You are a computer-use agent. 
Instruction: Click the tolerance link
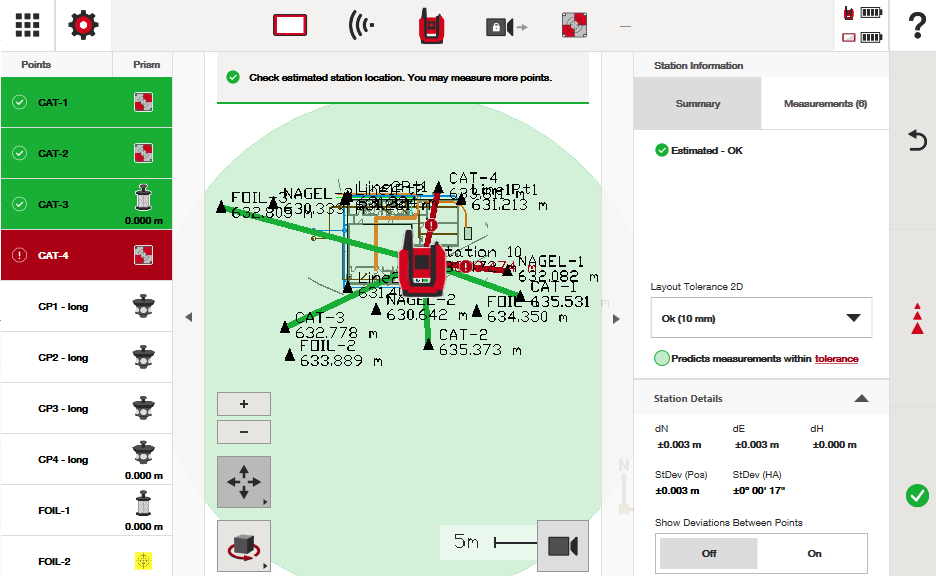coord(835,359)
